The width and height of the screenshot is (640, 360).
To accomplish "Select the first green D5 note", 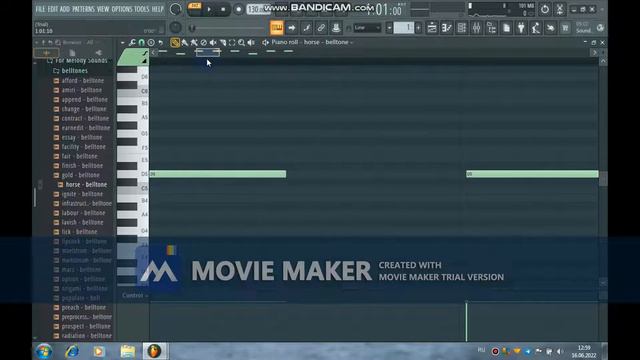I will pos(218,174).
